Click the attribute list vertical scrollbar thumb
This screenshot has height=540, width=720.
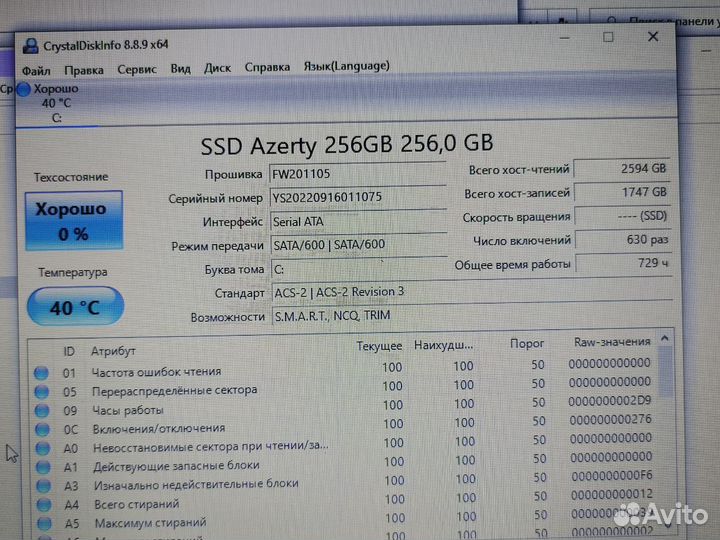666,373
